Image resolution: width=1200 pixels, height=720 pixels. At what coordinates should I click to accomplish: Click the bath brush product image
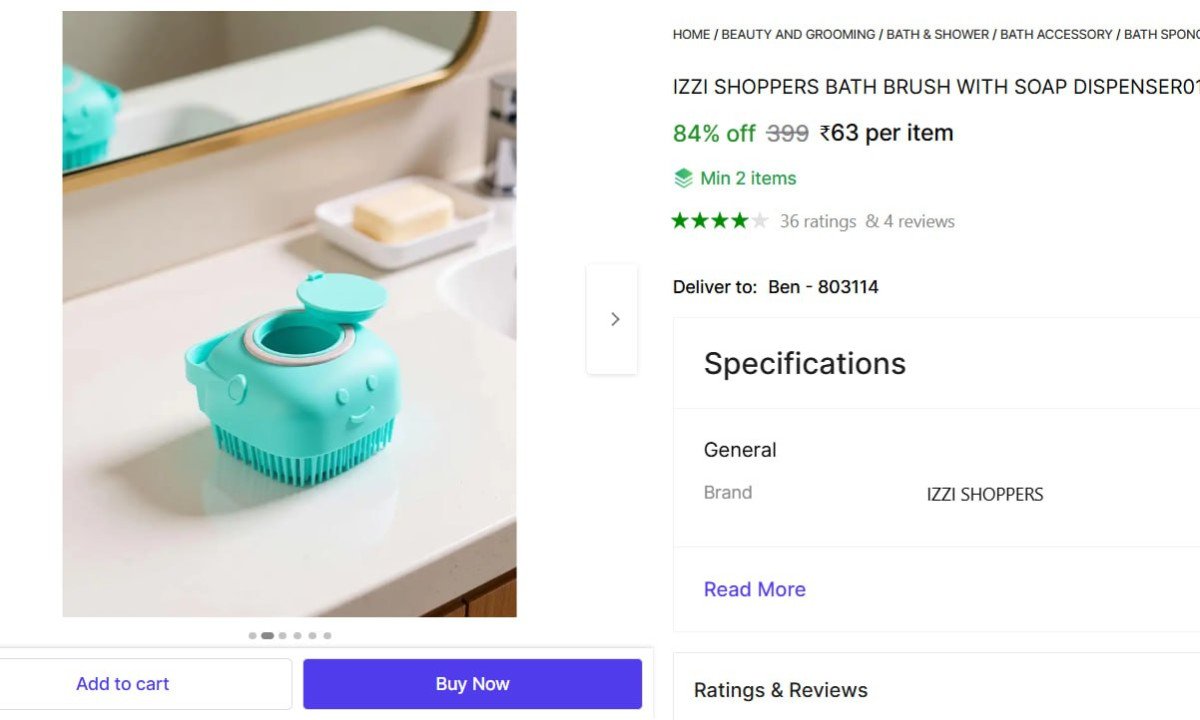point(289,313)
